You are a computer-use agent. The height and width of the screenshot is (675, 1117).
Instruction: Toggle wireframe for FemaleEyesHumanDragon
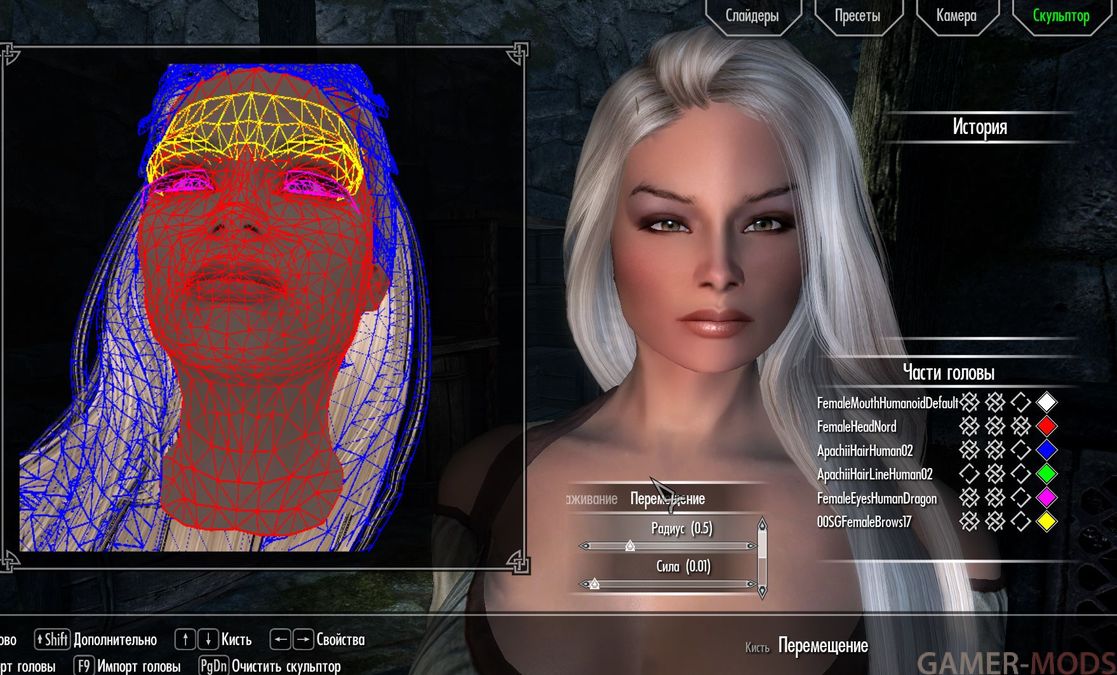click(994, 498)
